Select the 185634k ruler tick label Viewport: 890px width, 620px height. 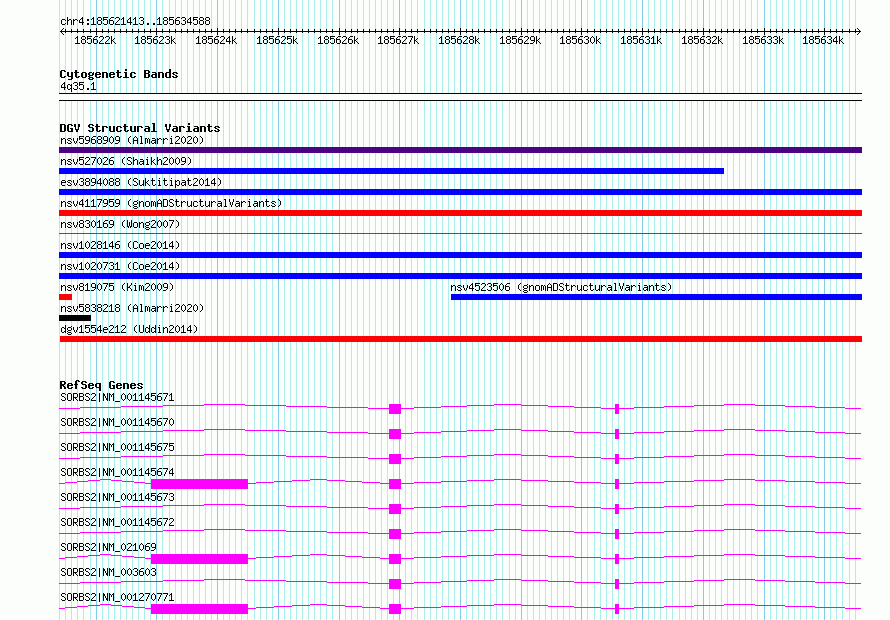[x=822, y=40]
